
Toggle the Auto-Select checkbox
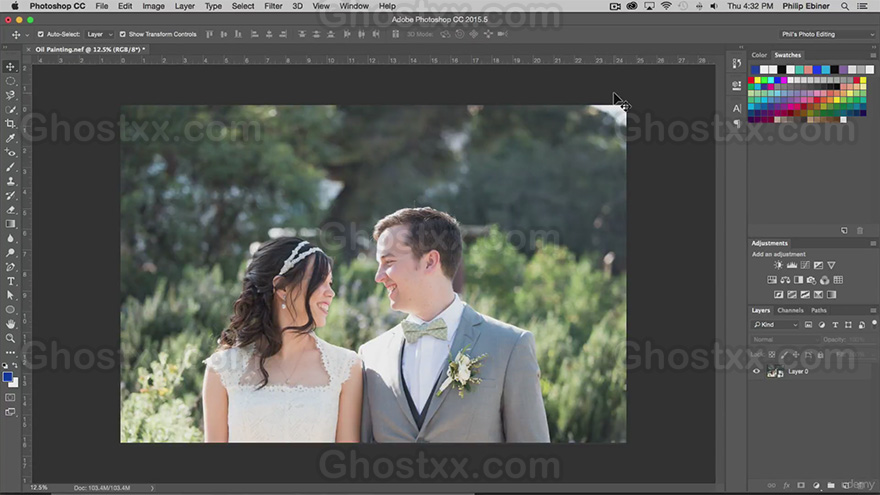(x=40, y=34)
